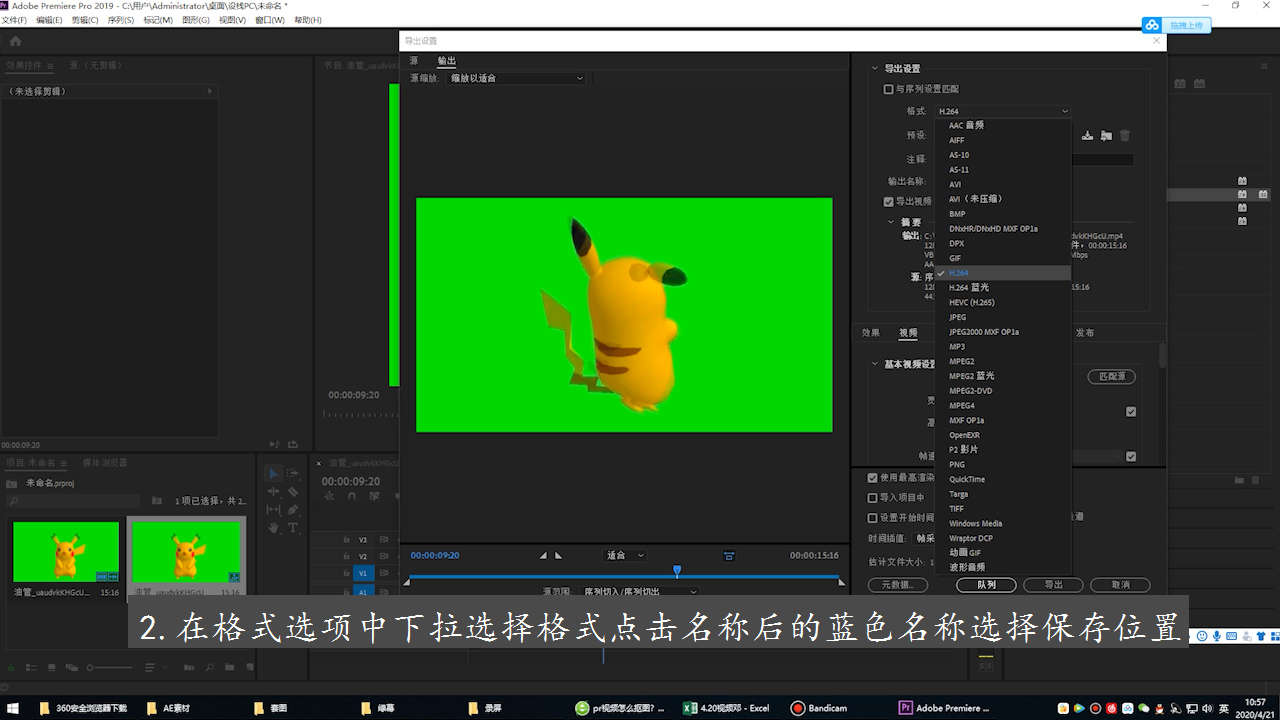Check the set start timecode checkbox
The image size is (1280, 720).
[873, 517]
